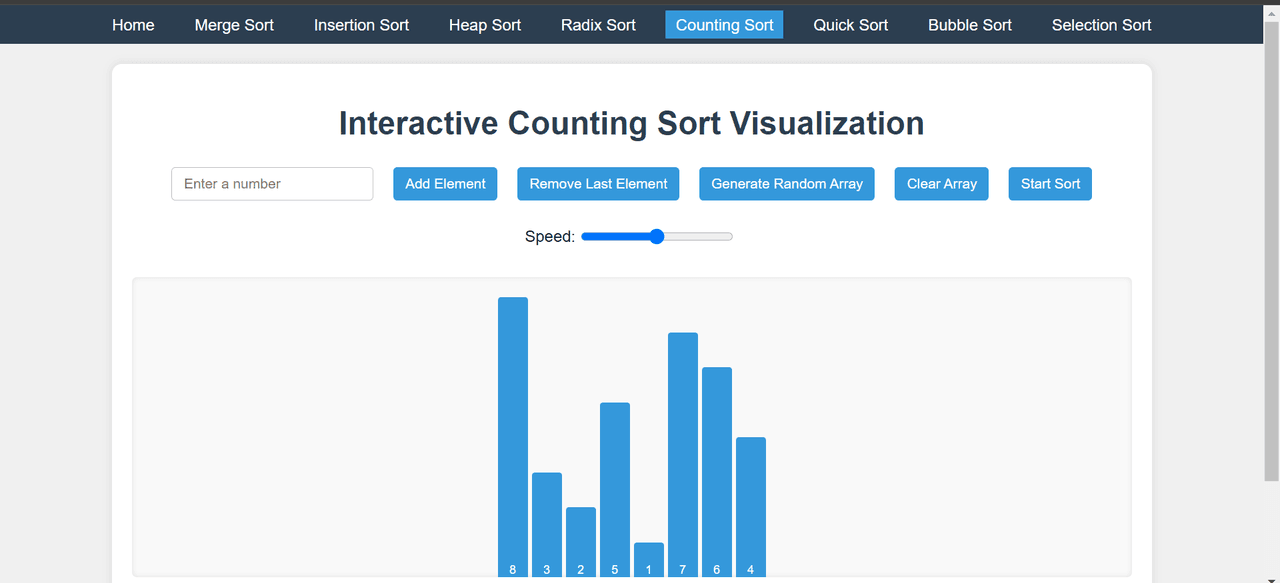Start the sort animation
Screen dimensions: 1280x583
1050,184
